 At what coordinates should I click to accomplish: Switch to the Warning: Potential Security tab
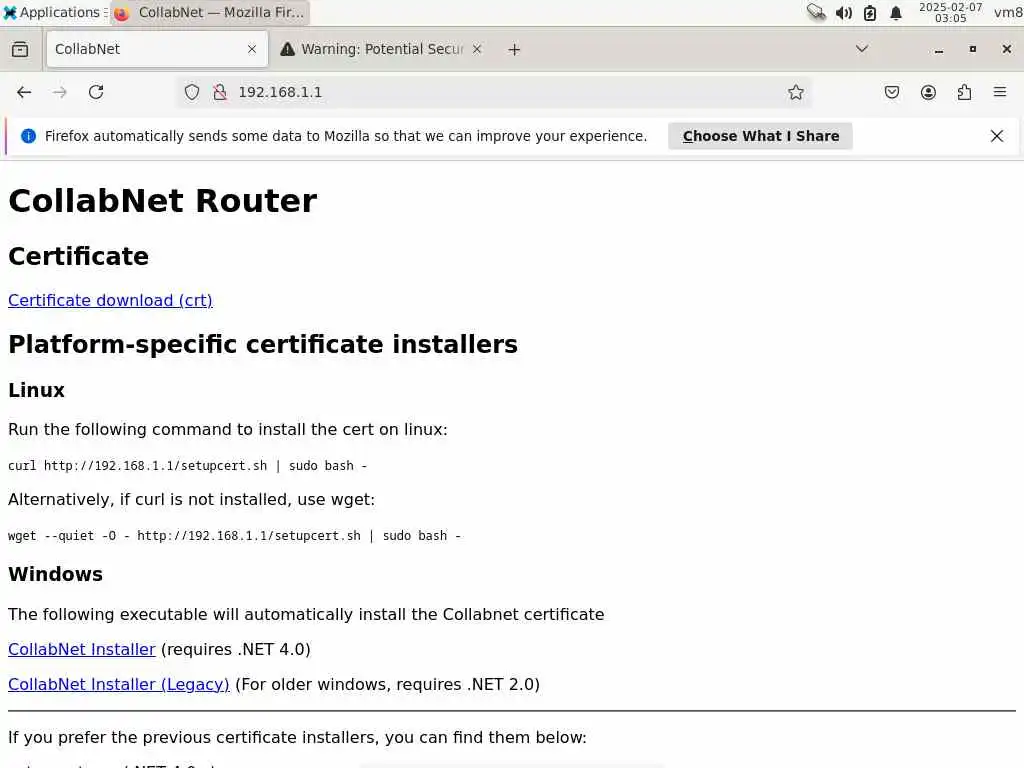(381, 49)
